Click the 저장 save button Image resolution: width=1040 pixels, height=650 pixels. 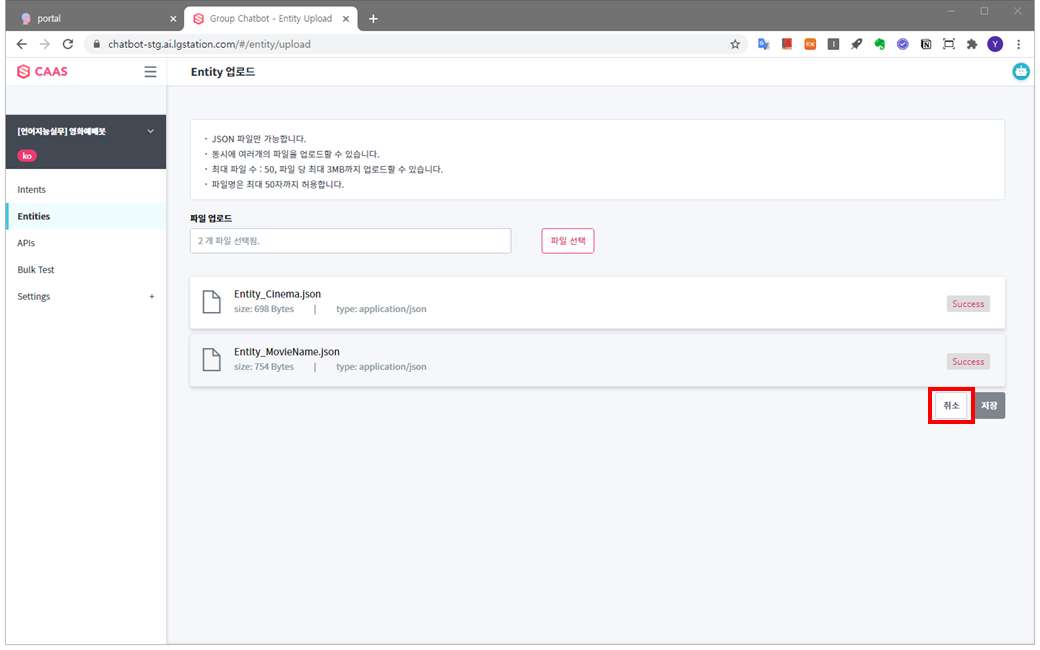(x=989, y=406)
